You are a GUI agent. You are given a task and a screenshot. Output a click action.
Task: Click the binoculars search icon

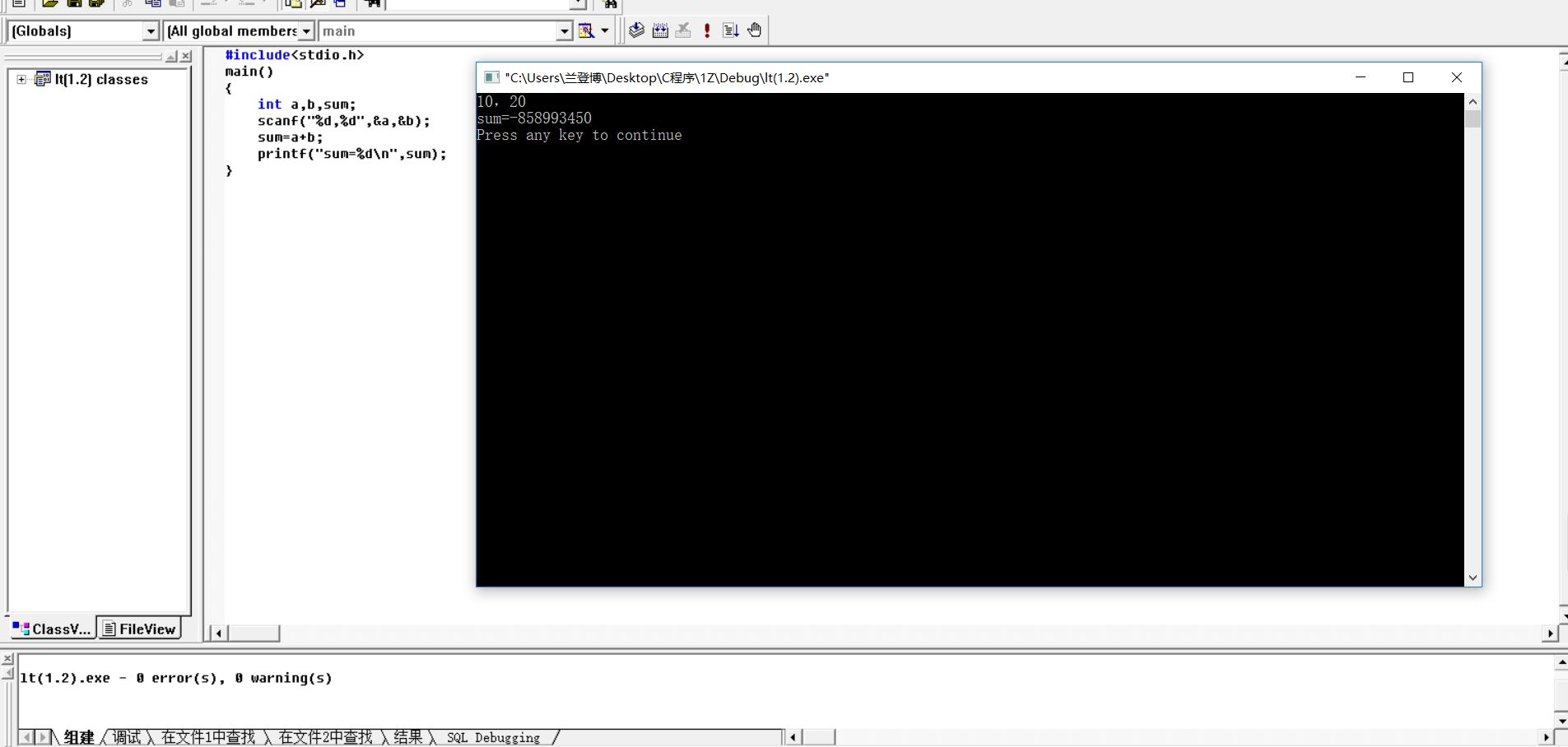pyautogui.click(x=610, y=3)
